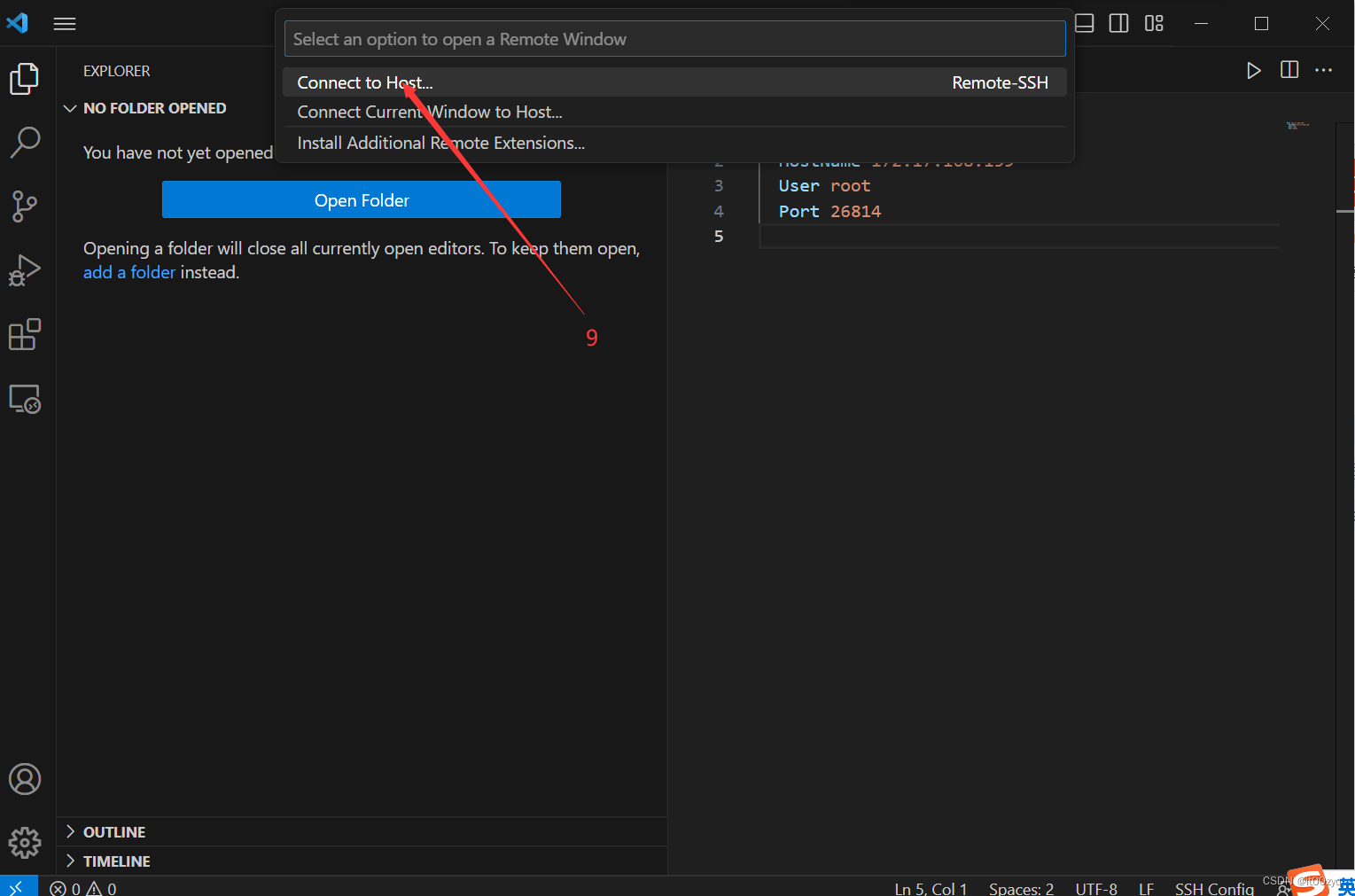Show errors and warnings count in status bar

click(83, 888)
